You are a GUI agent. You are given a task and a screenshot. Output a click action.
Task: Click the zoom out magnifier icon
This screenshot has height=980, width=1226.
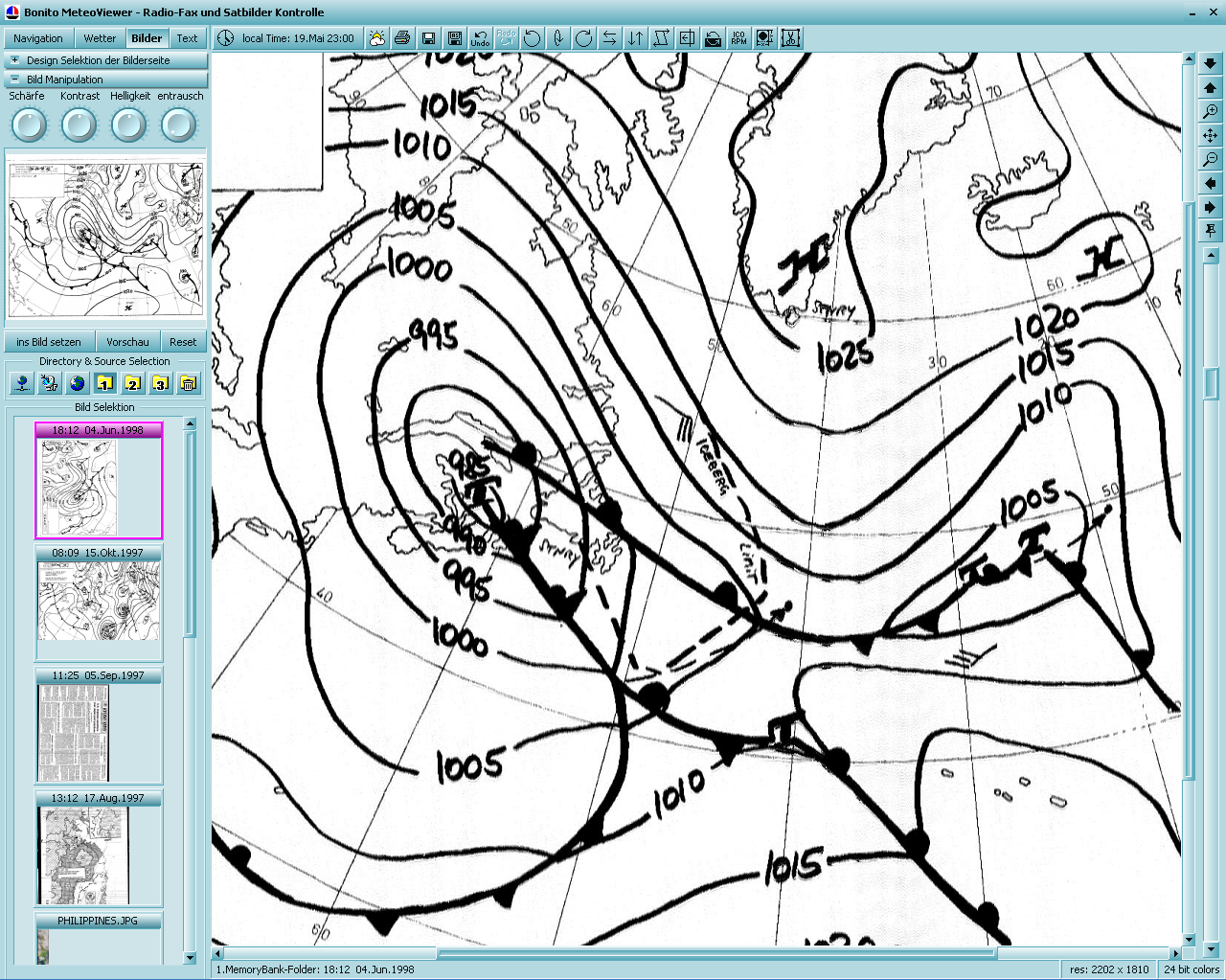[x=1211, y=159]
